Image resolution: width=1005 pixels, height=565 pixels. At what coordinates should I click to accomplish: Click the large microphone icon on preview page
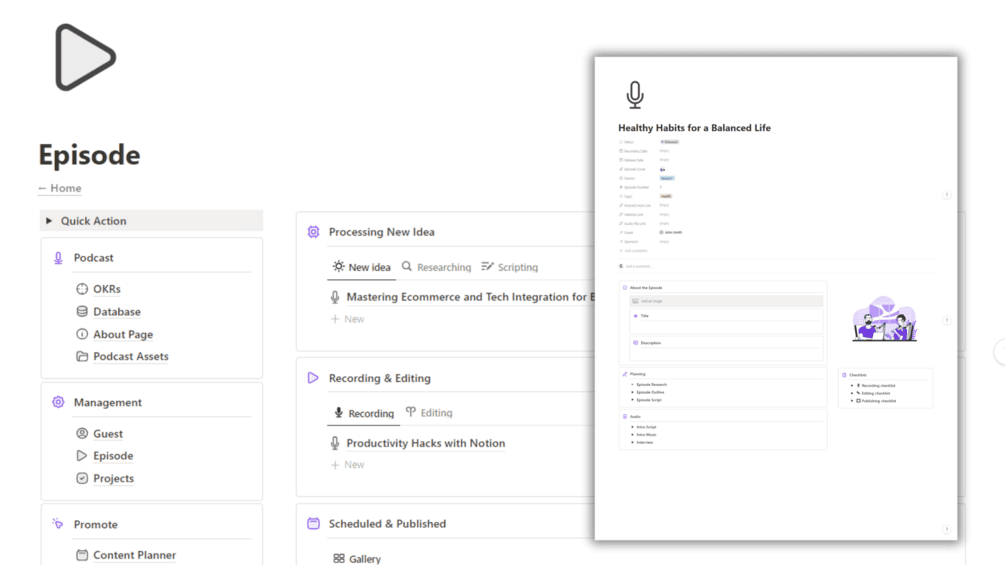pyautogui.click(x=635, y=95)
